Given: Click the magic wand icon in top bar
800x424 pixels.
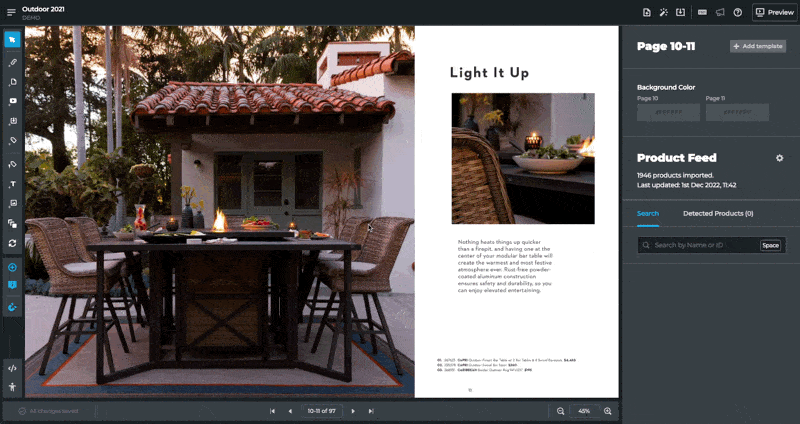Looking at the screenshot, I should pos(663,12).
